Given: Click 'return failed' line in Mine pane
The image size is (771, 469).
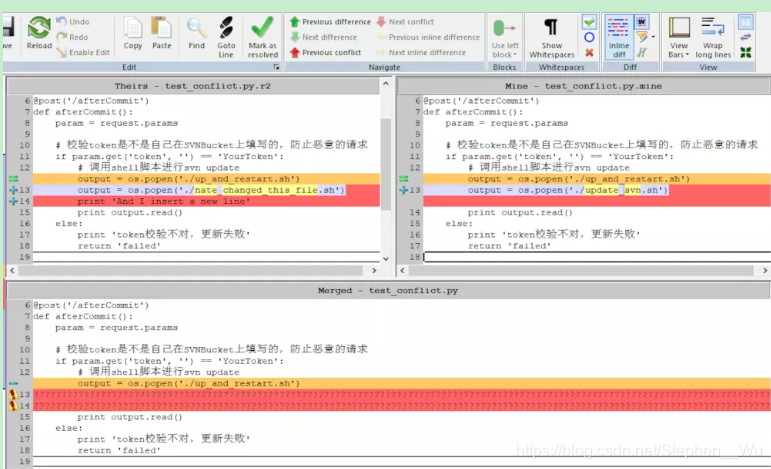Looking at the screenshot, I should point(597,246).
